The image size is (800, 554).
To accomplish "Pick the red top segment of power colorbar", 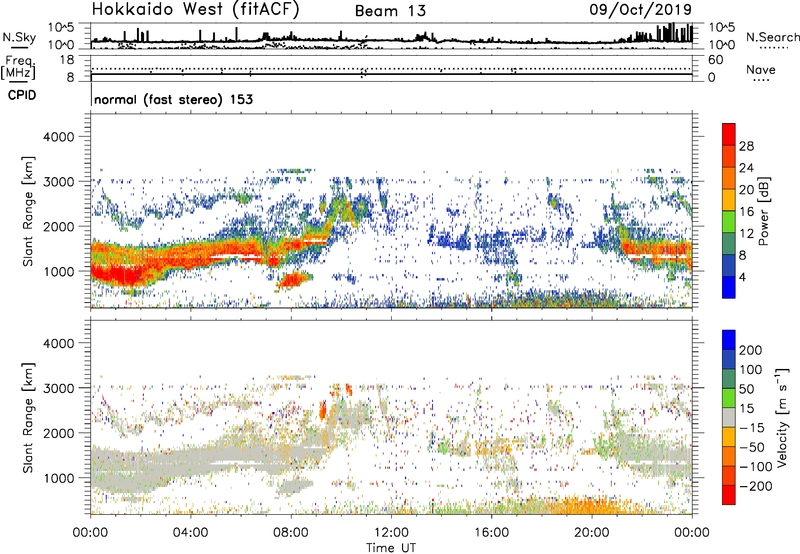I will (729, 134).
